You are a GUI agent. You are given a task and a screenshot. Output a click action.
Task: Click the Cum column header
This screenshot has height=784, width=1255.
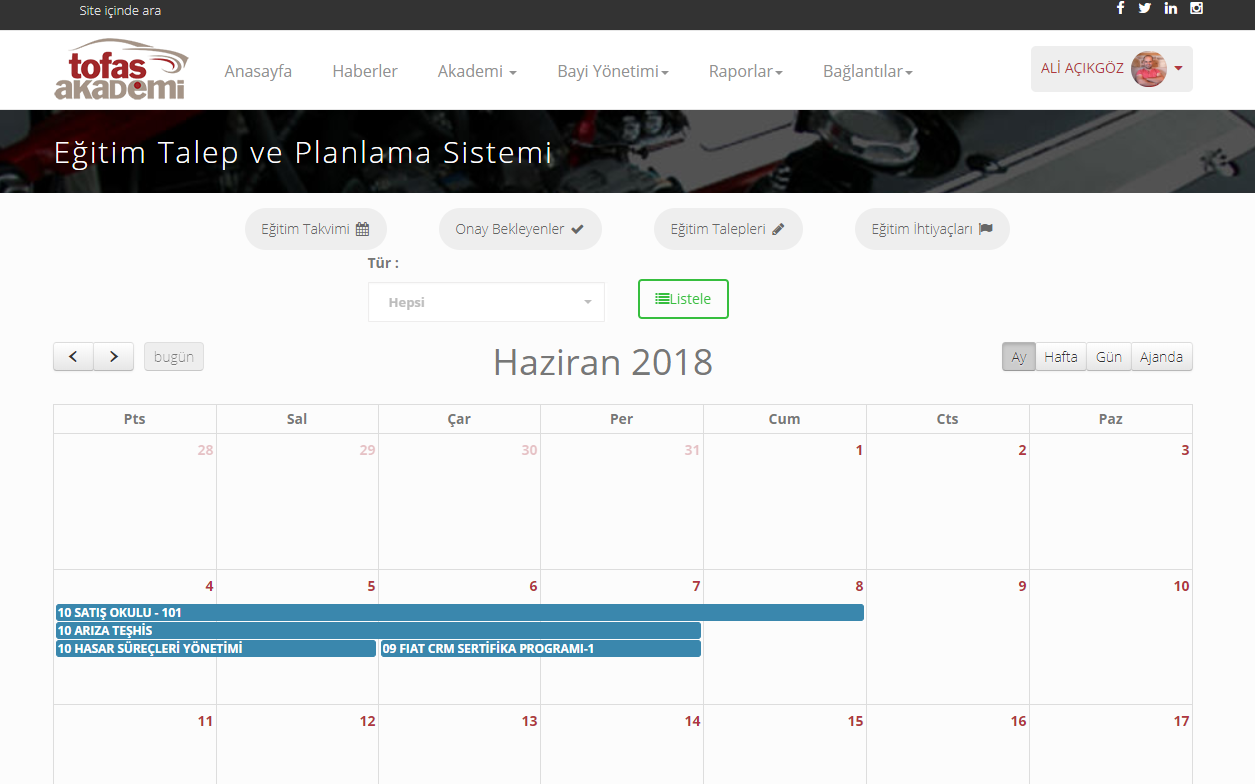(784, 419)
